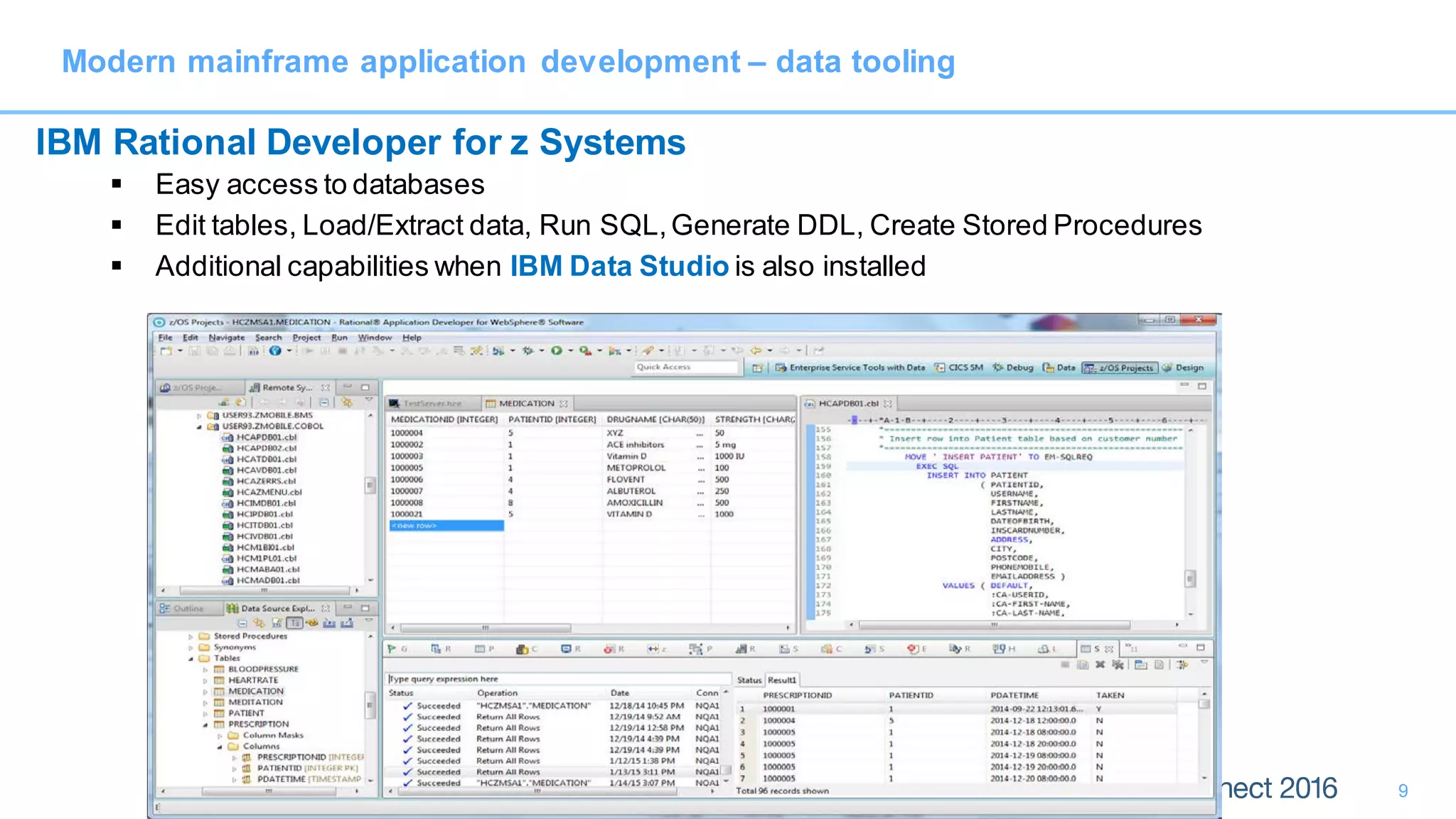
Task: Expand the BLOODPRESSURE table
Action: [x=205, y=670]
